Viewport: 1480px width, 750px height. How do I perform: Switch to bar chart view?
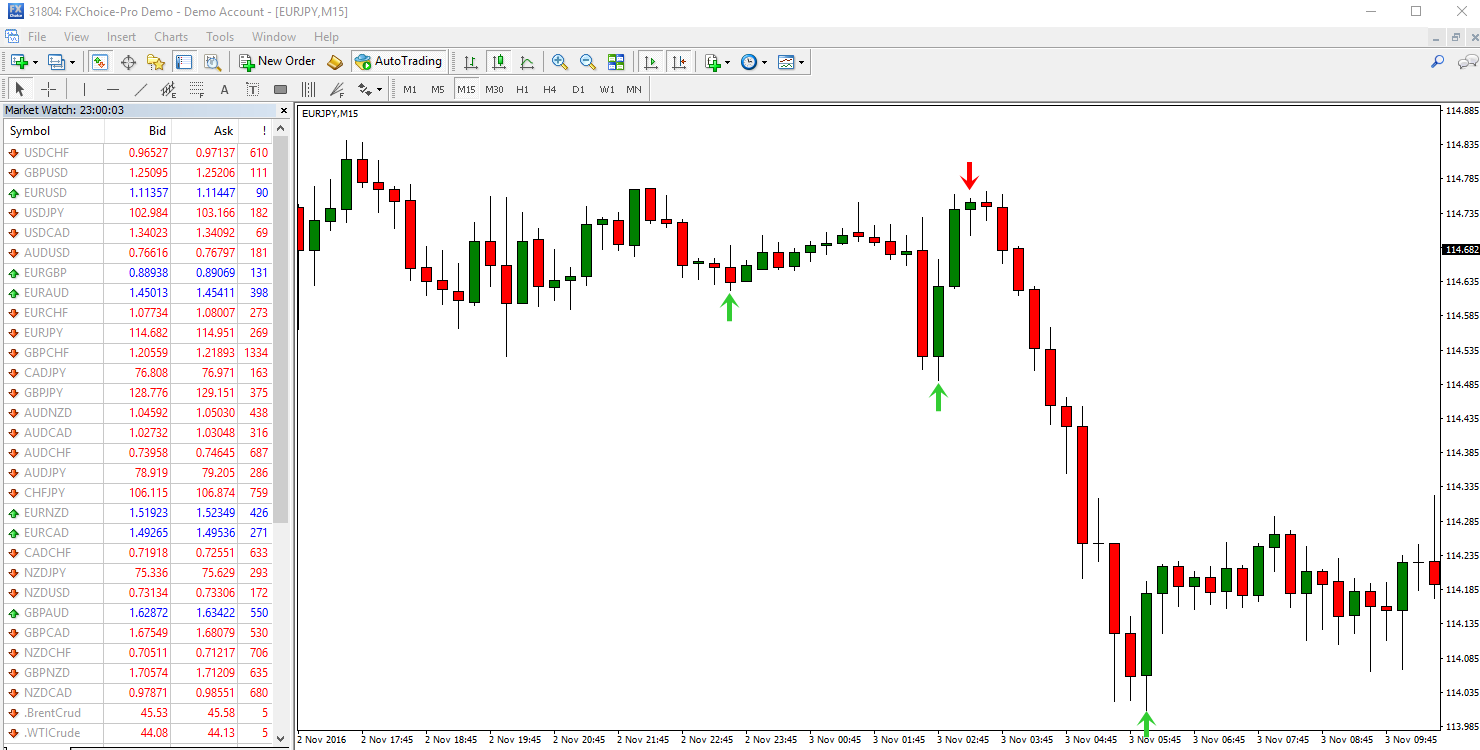(x=471, y=62)
